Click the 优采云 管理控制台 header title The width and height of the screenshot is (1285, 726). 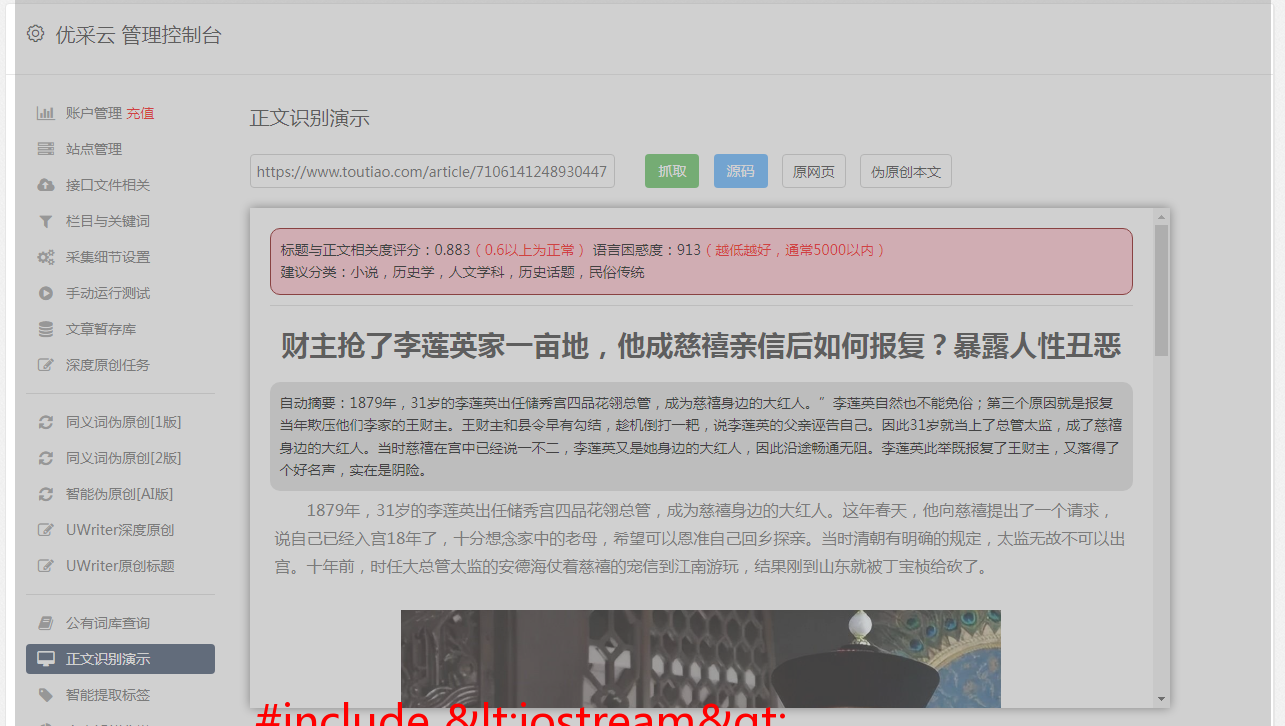click(x=138, y=35)
